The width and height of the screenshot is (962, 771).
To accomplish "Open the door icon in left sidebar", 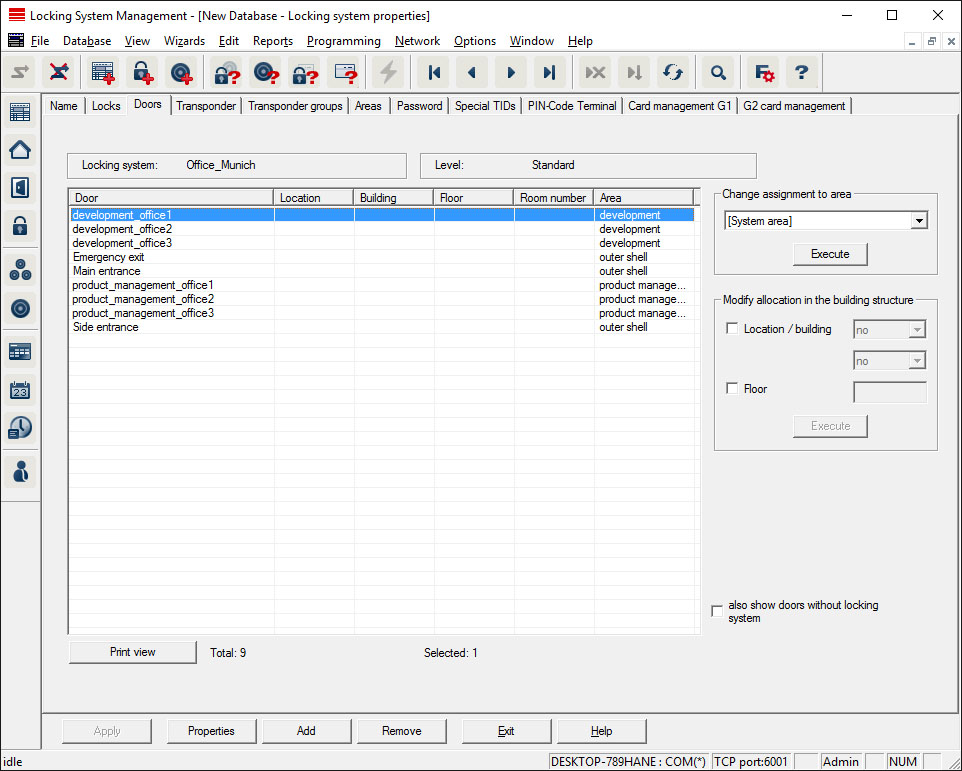I will coord(20,188).
